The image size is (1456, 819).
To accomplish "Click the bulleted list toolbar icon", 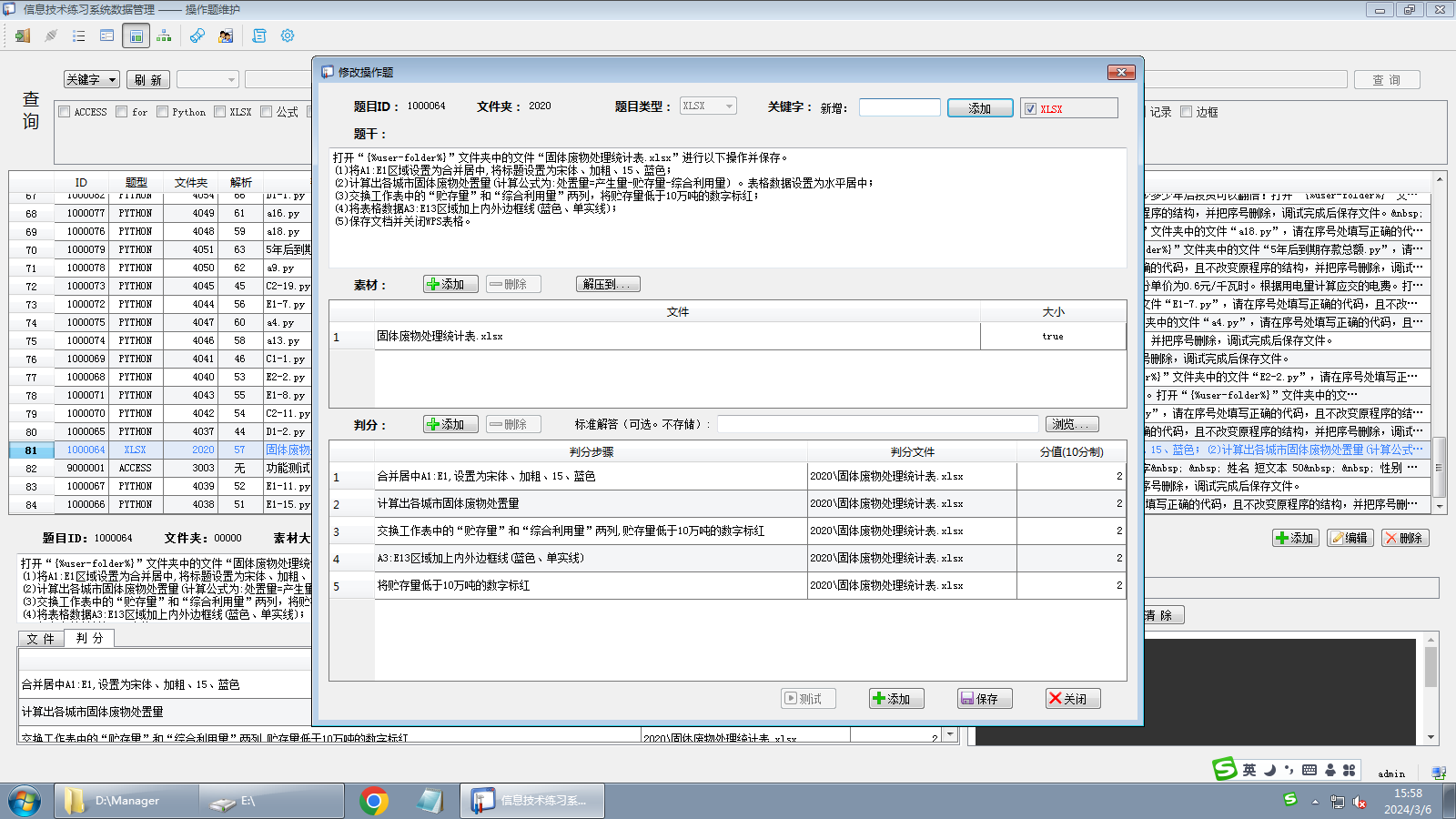I will pos(79,35).
